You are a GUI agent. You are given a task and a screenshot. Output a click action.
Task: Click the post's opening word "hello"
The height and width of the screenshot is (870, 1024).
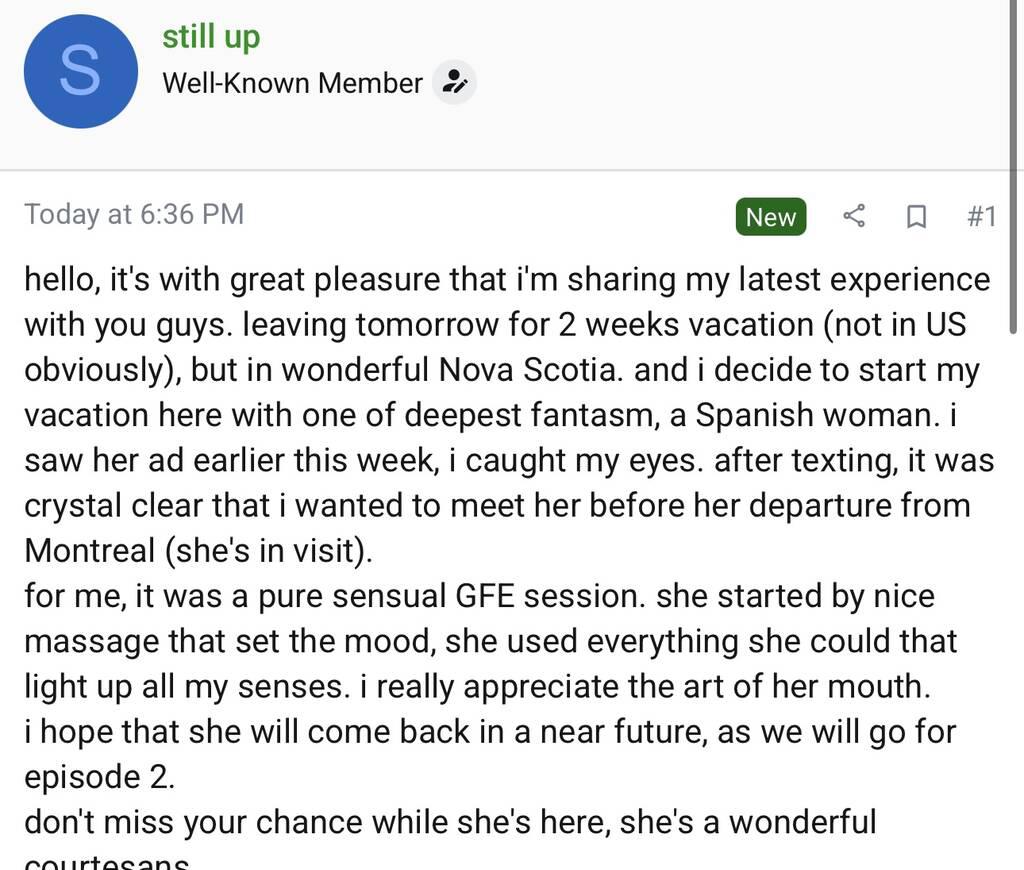[x=58, y=279]
